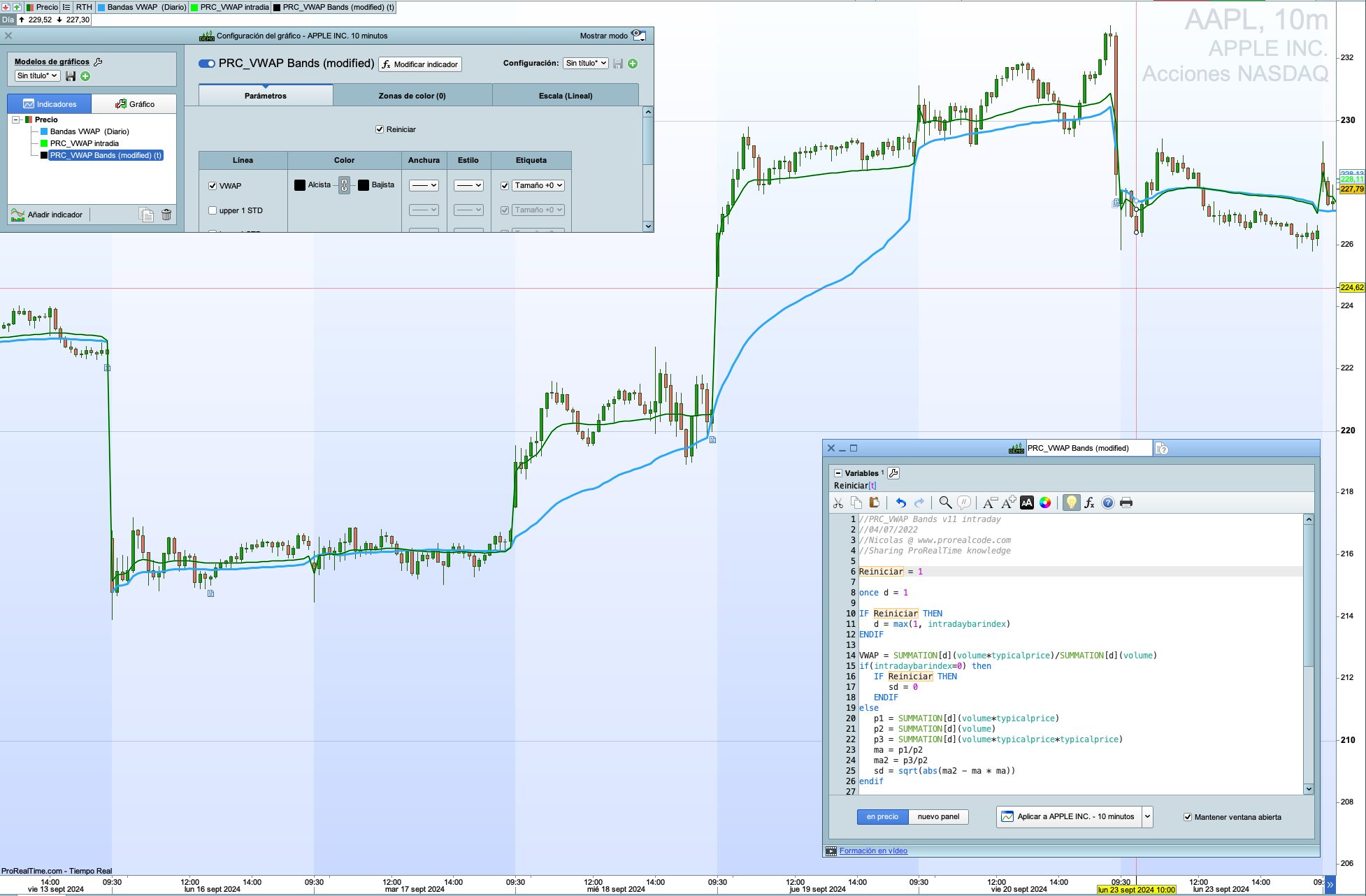1366x896 pixels.
Task: Undo last edit in code editor
Action: click(900, 503)
